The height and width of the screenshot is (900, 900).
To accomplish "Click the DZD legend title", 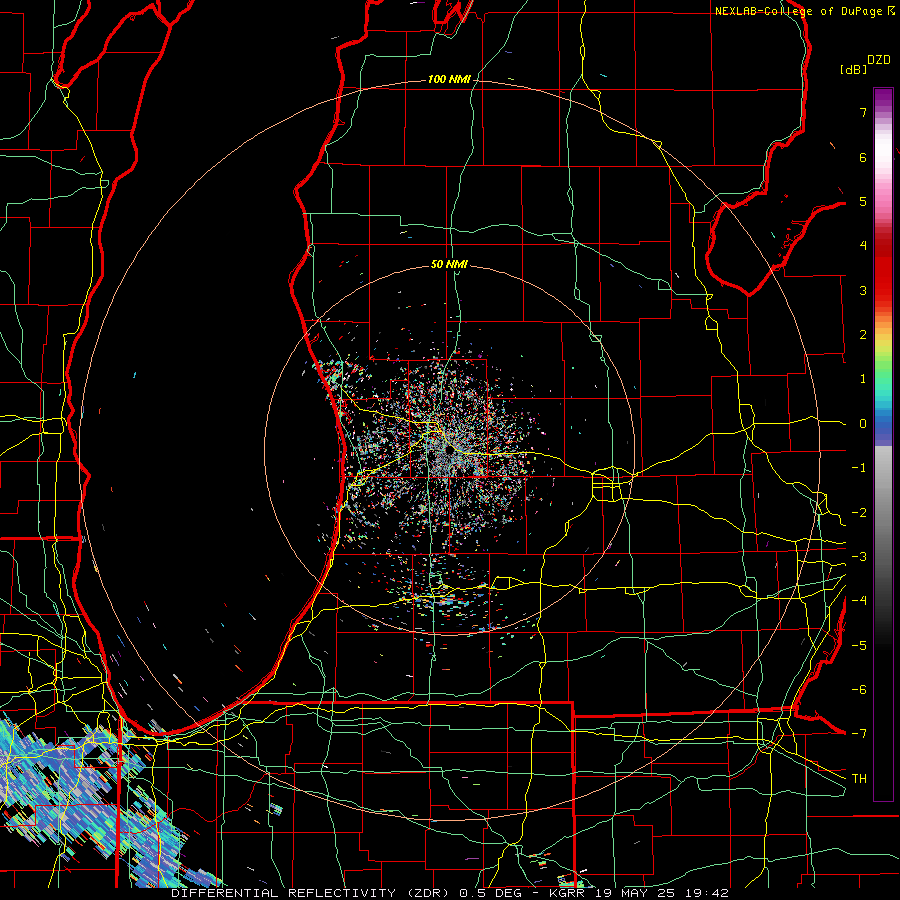I will [x=878, y=60].
